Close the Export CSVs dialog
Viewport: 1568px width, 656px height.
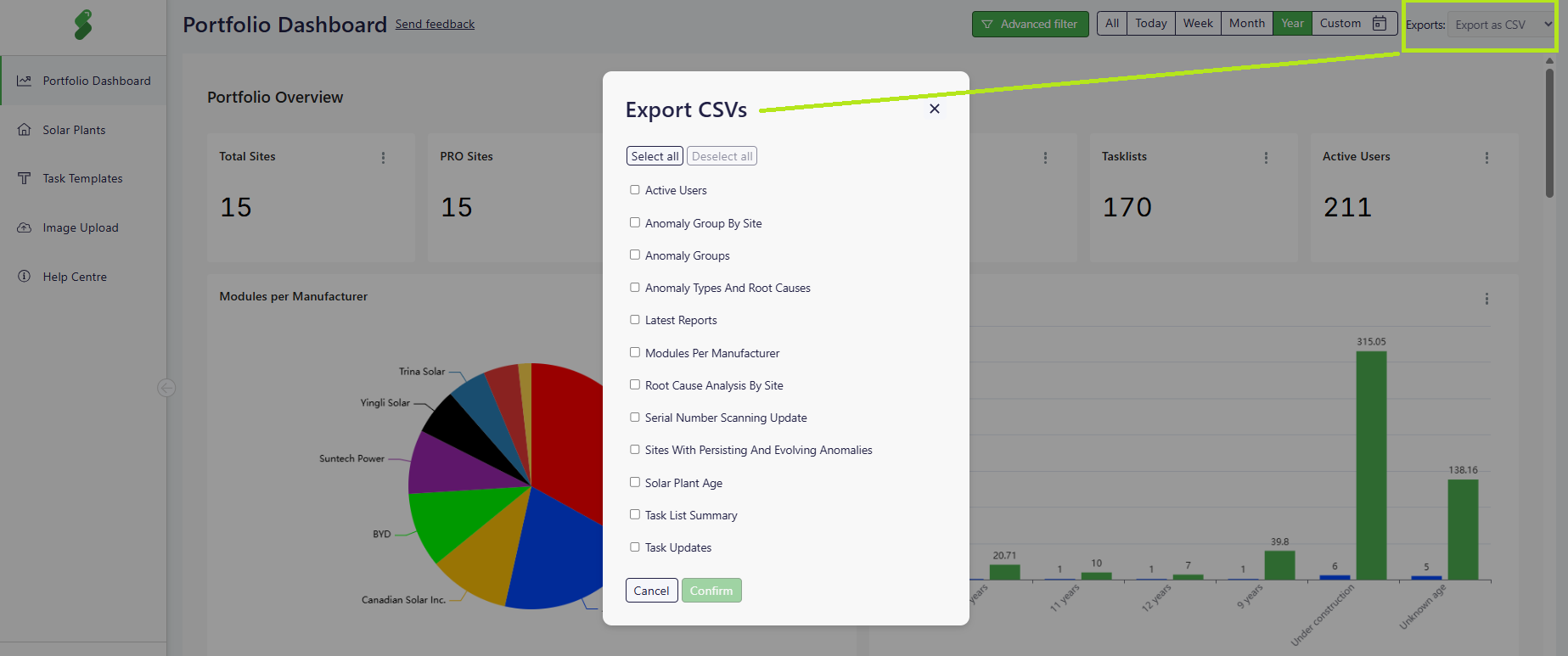point(934,109)
